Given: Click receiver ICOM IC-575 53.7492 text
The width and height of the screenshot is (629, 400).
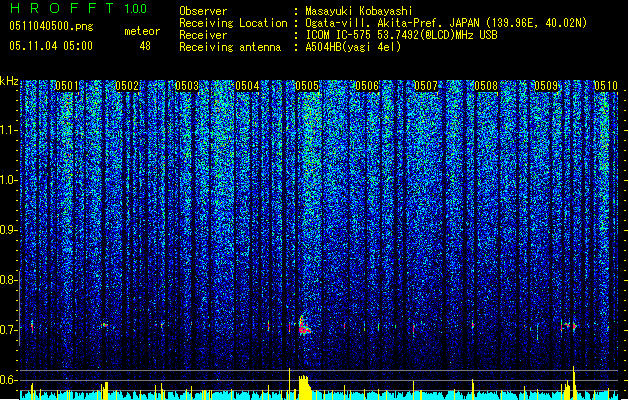Looking at the screenshot, I should (401, 35).
